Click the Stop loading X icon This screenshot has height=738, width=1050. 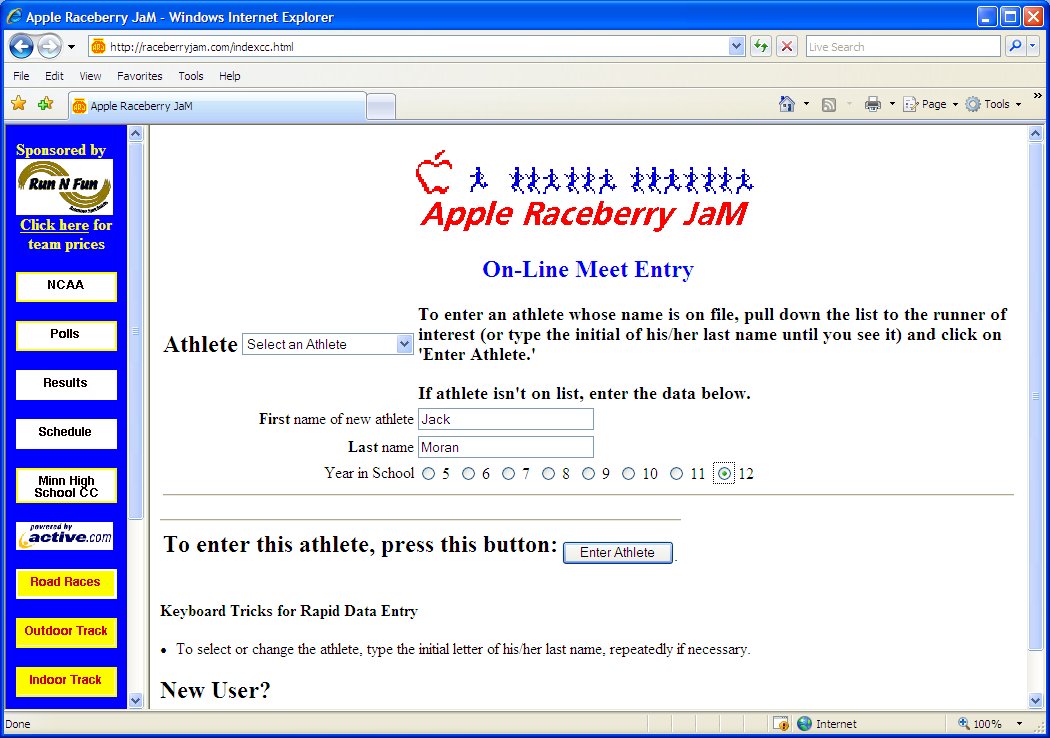pos(787,46)
